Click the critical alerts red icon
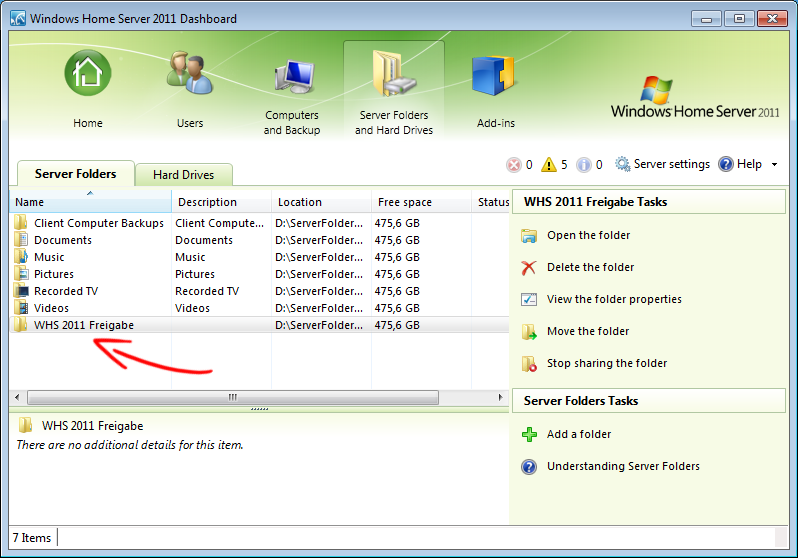798x558 pixels. coord(514,164)
